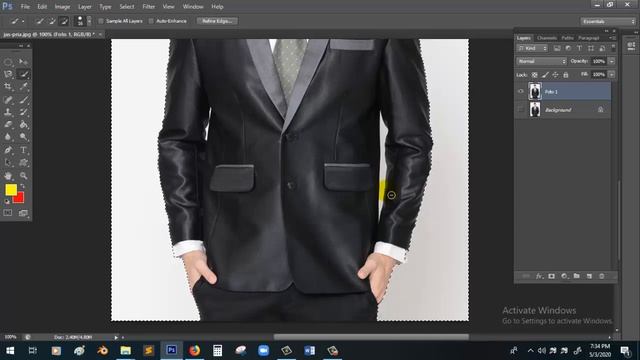This screenshot has width=640, height=360.
Task: Change screen mode button
Action: point(23,213)
